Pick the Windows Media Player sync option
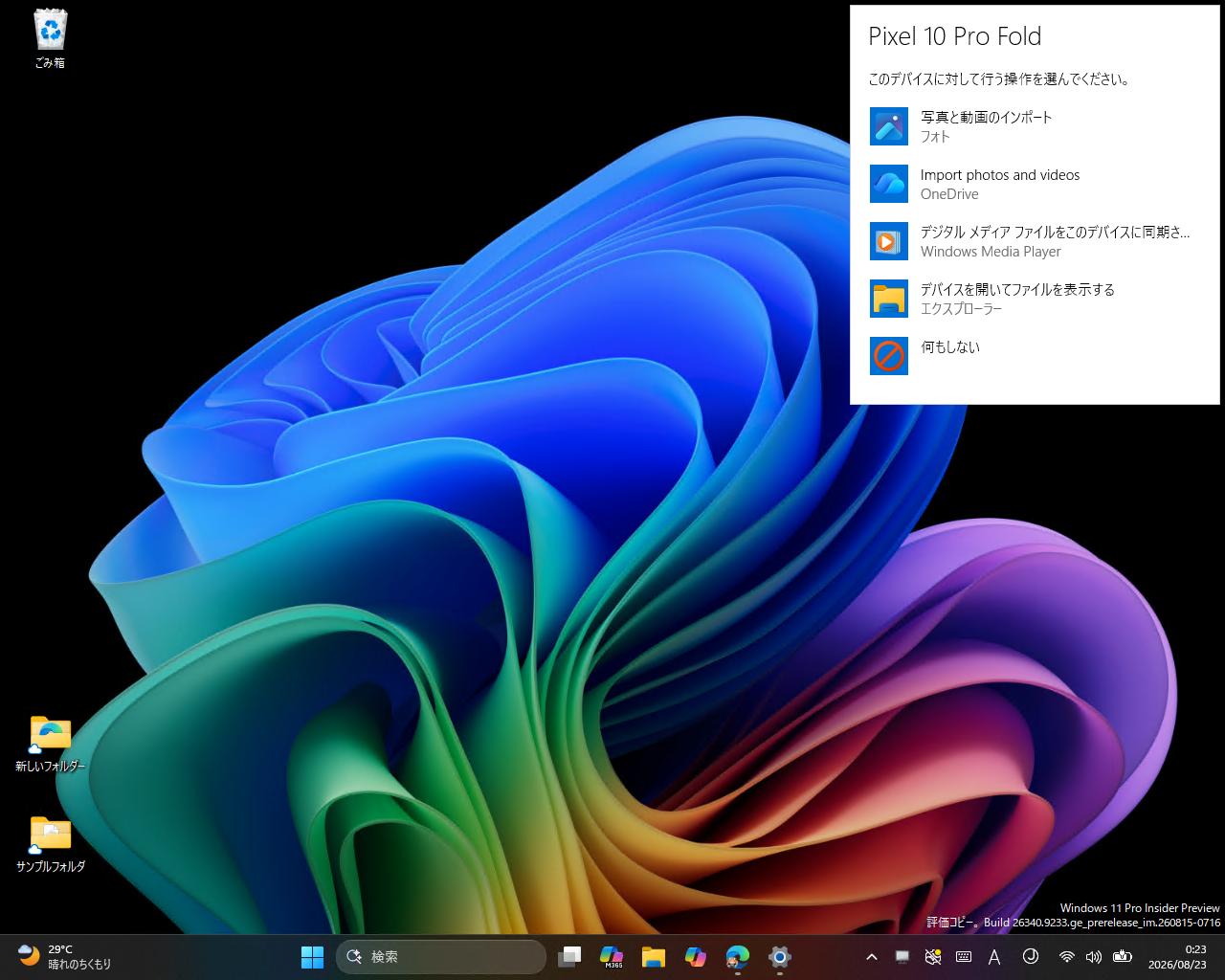This screenshot has height=980, width=1225. (x=1035, y=241)
